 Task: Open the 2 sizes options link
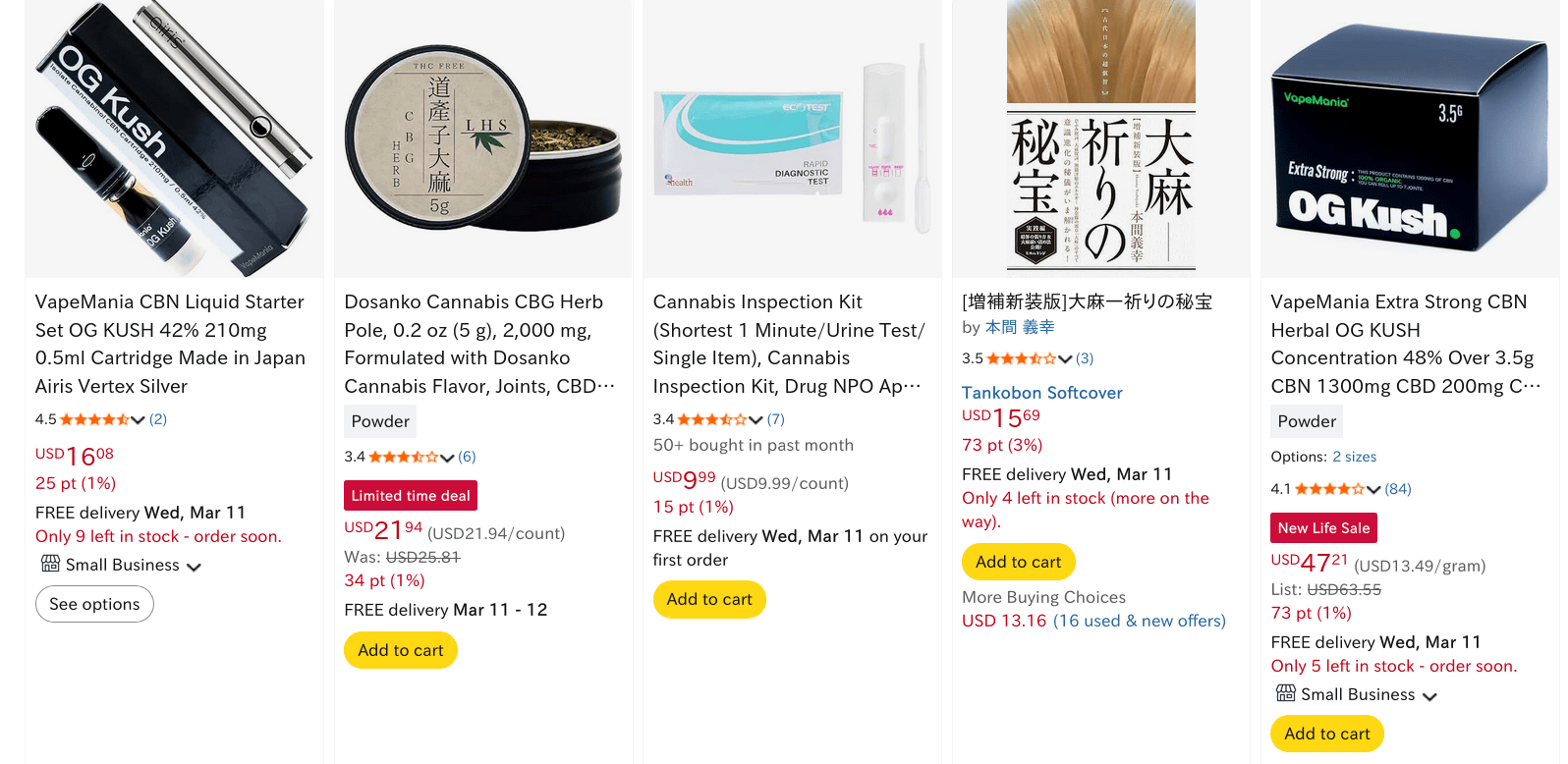pos(1354,457)
